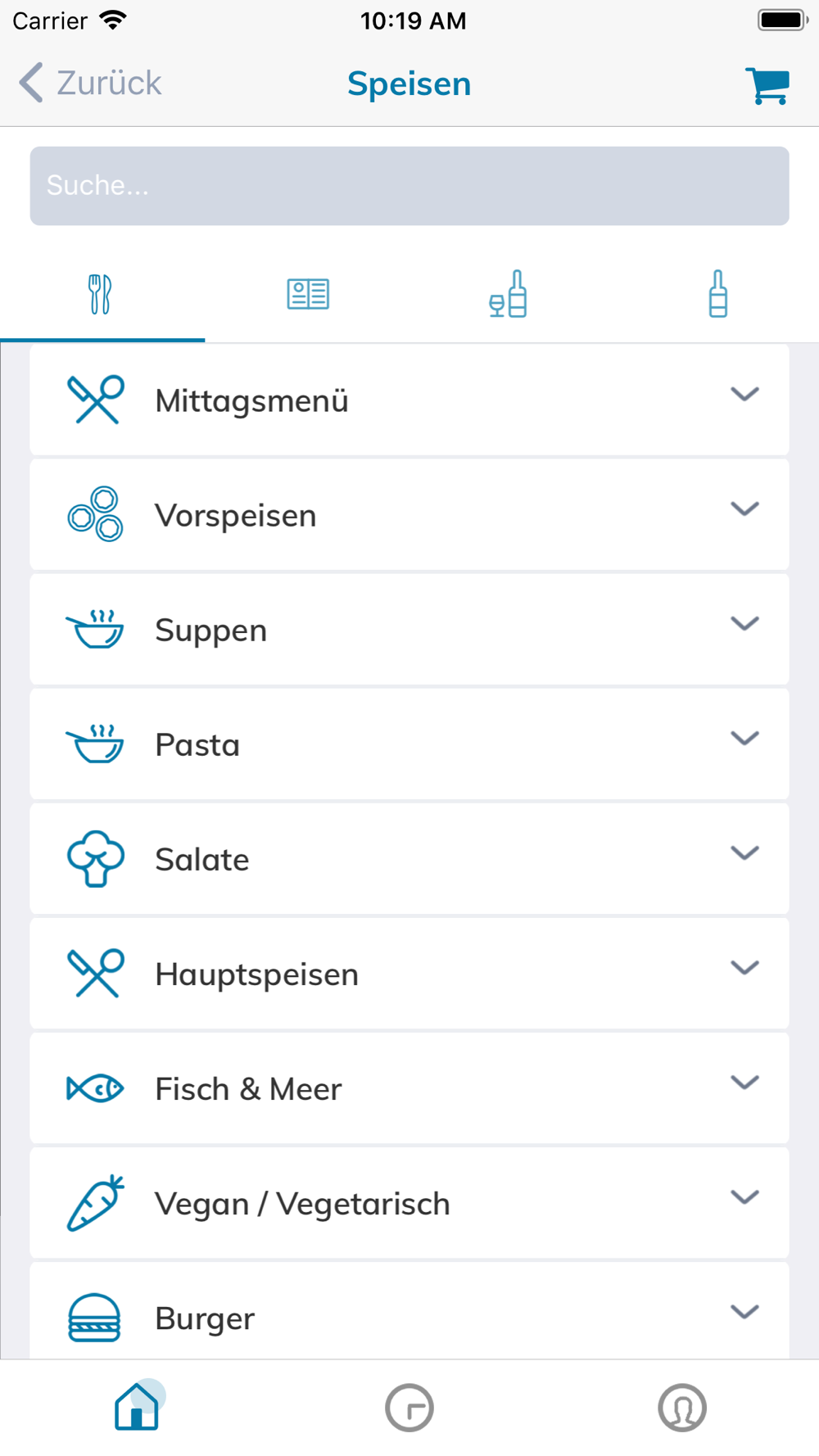819x1456 pixels.
Task: Select the Vorspeisen category label
Action: 236,516
